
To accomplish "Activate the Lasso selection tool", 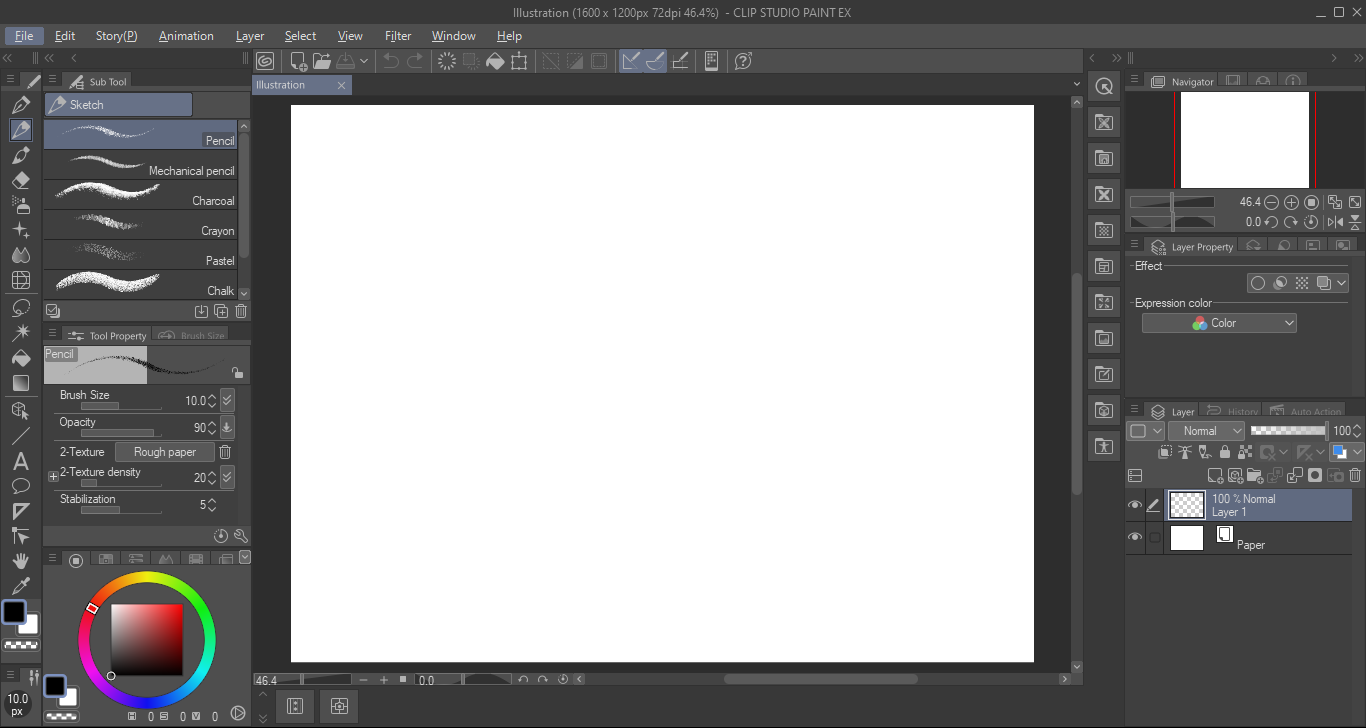I will 21,307.
